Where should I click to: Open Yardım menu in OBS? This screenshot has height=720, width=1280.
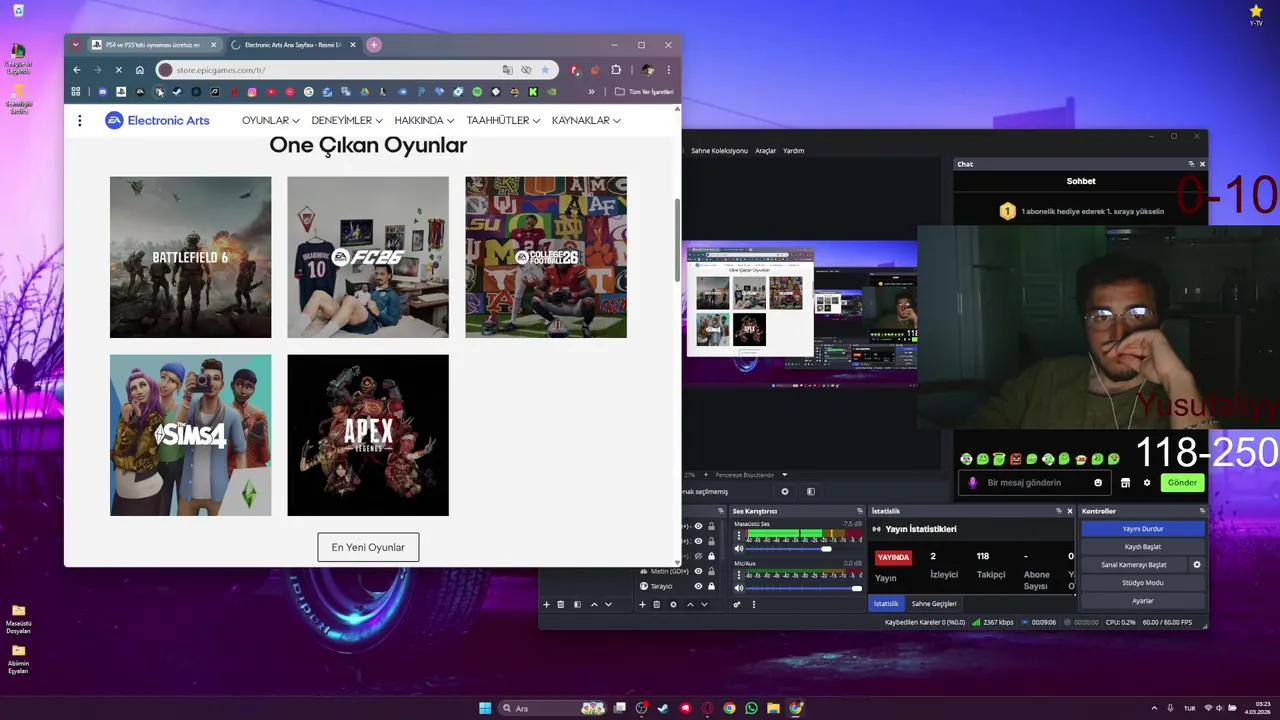(793, 150)
